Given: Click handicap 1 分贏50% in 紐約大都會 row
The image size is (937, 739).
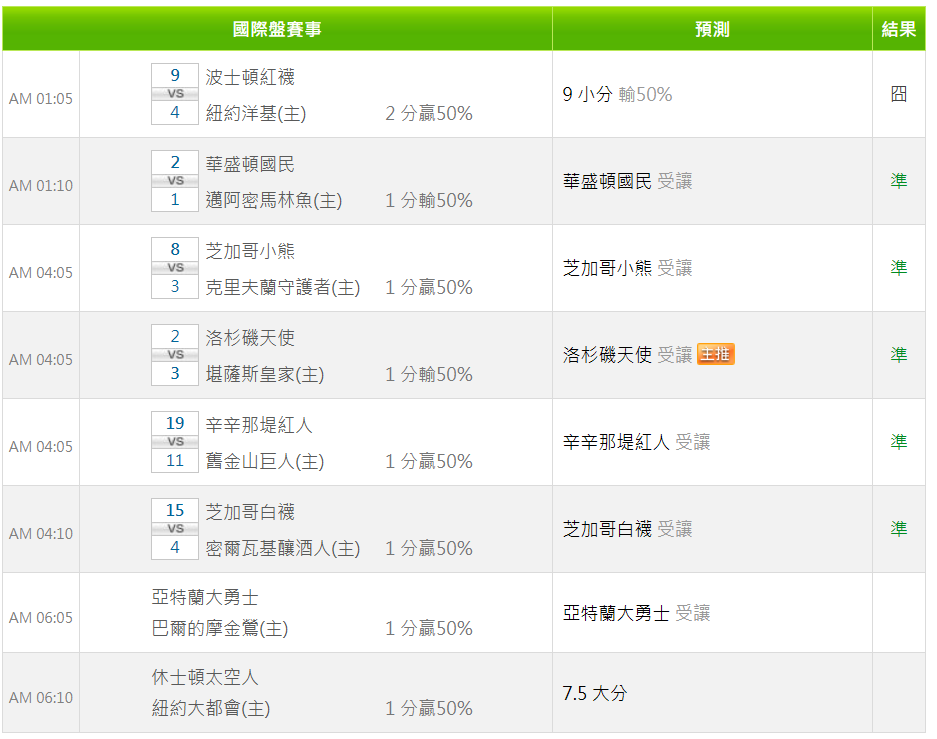Looking at the screenshot, I should click(428, 709).
